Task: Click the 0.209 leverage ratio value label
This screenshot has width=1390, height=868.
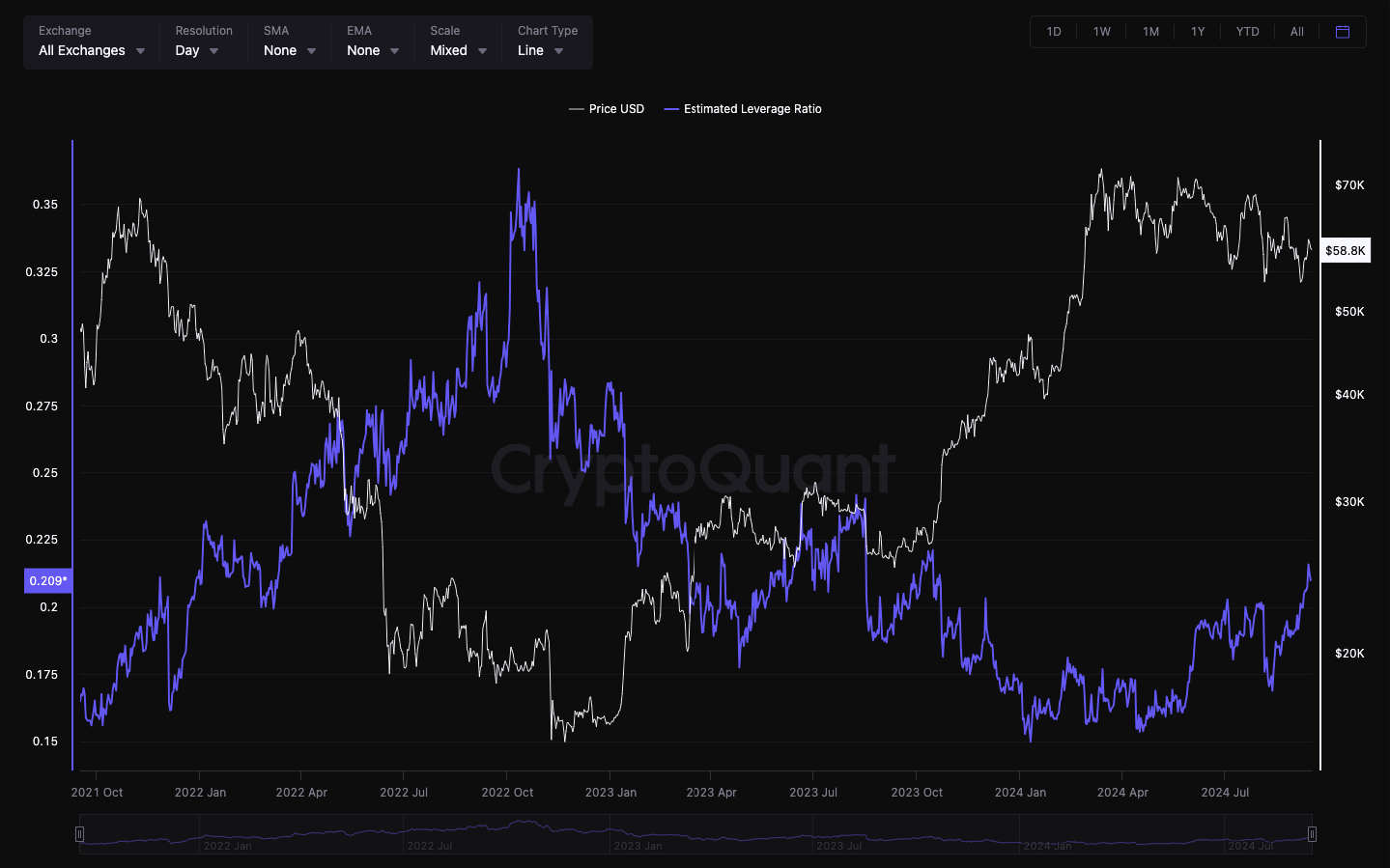Action: (x=48, y=581)
